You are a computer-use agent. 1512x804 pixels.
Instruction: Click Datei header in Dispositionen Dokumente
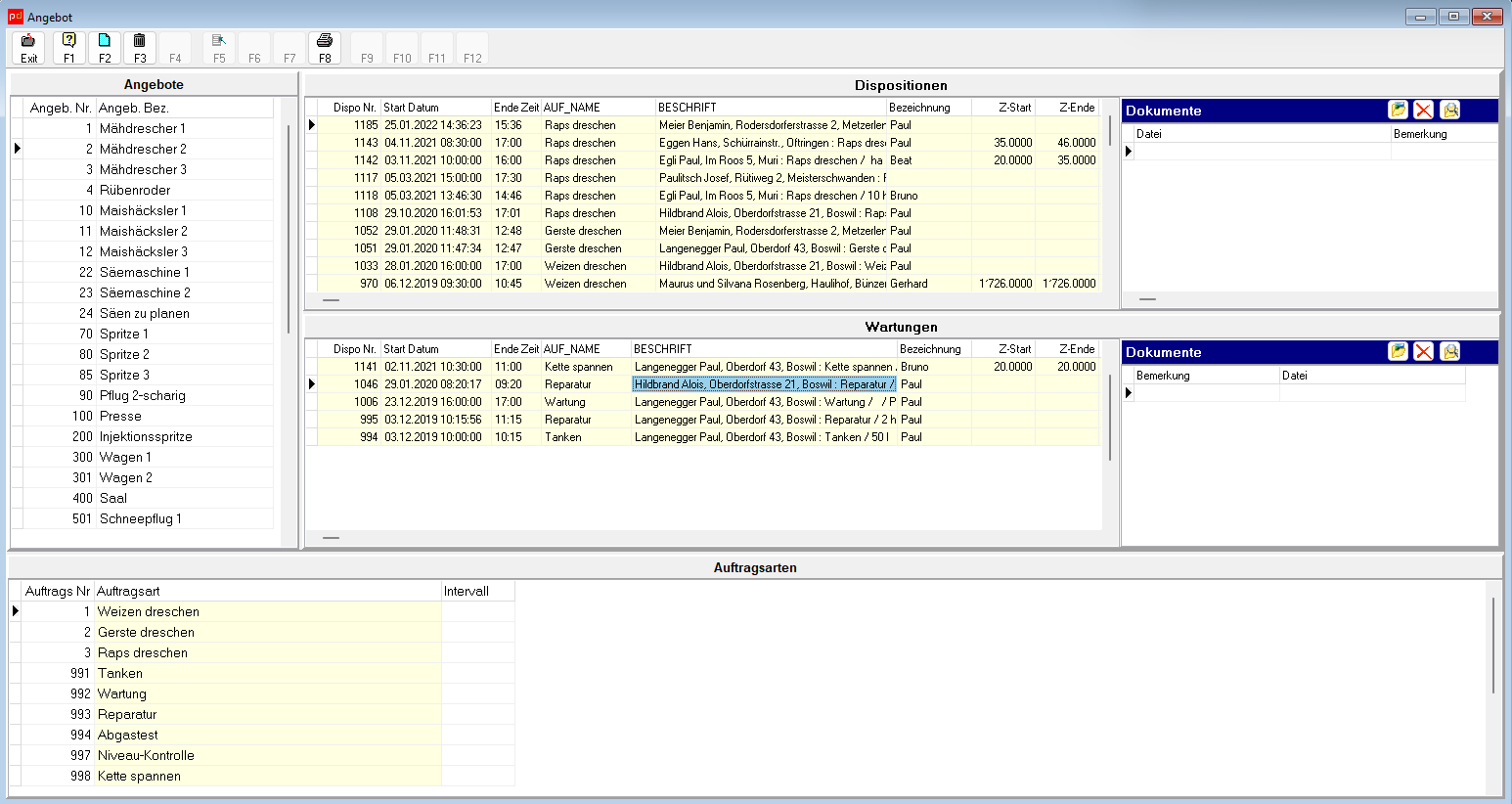click(x=1263, y=134)
